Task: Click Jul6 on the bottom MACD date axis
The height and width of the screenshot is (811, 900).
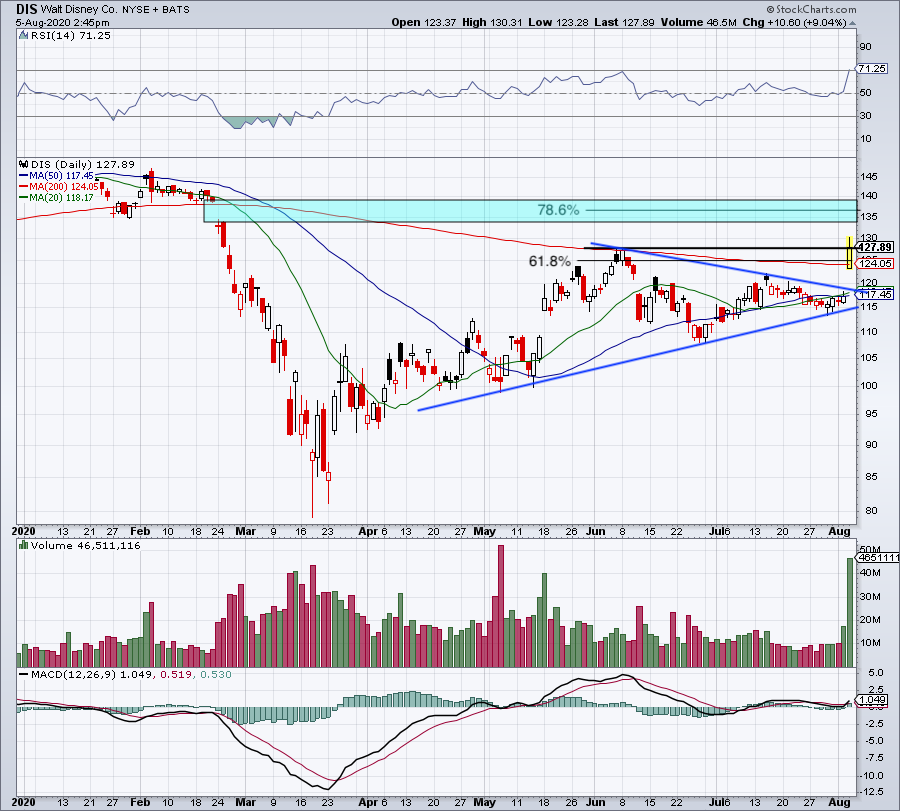Action: click(720, 802)
